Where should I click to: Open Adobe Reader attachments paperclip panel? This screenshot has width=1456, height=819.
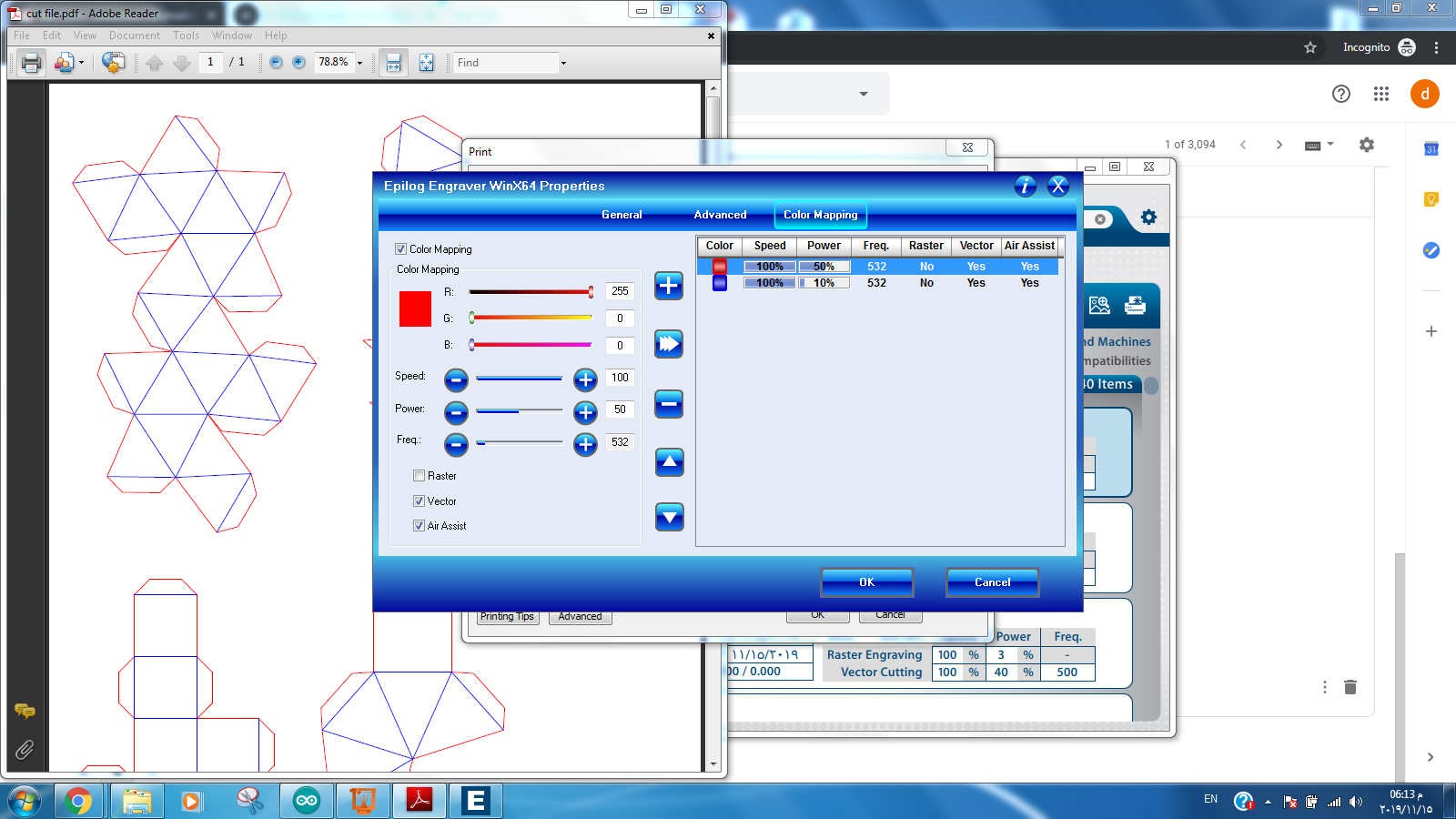pos(25,750)
